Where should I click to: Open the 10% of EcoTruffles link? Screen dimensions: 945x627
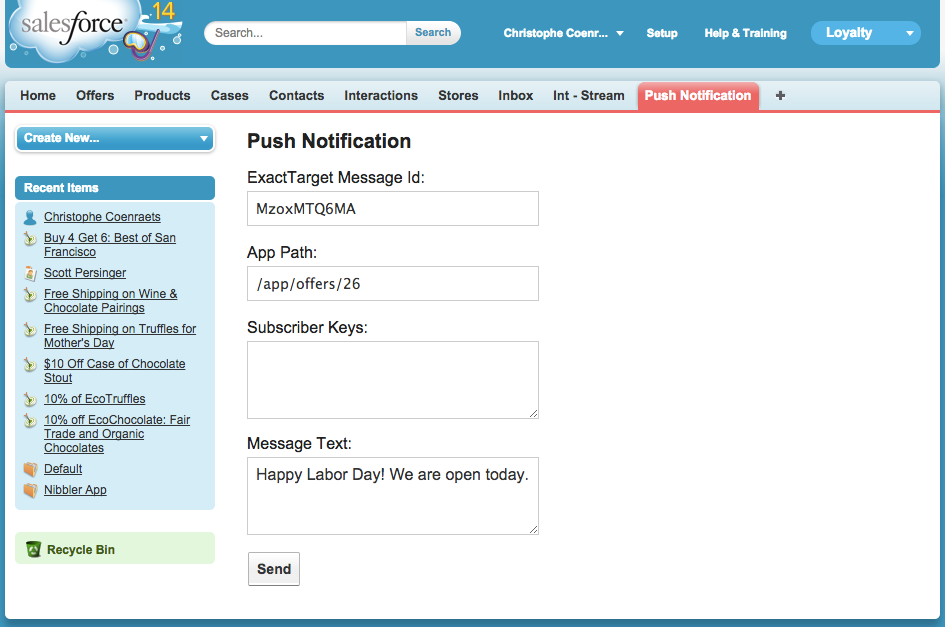[x=95, y=399]
